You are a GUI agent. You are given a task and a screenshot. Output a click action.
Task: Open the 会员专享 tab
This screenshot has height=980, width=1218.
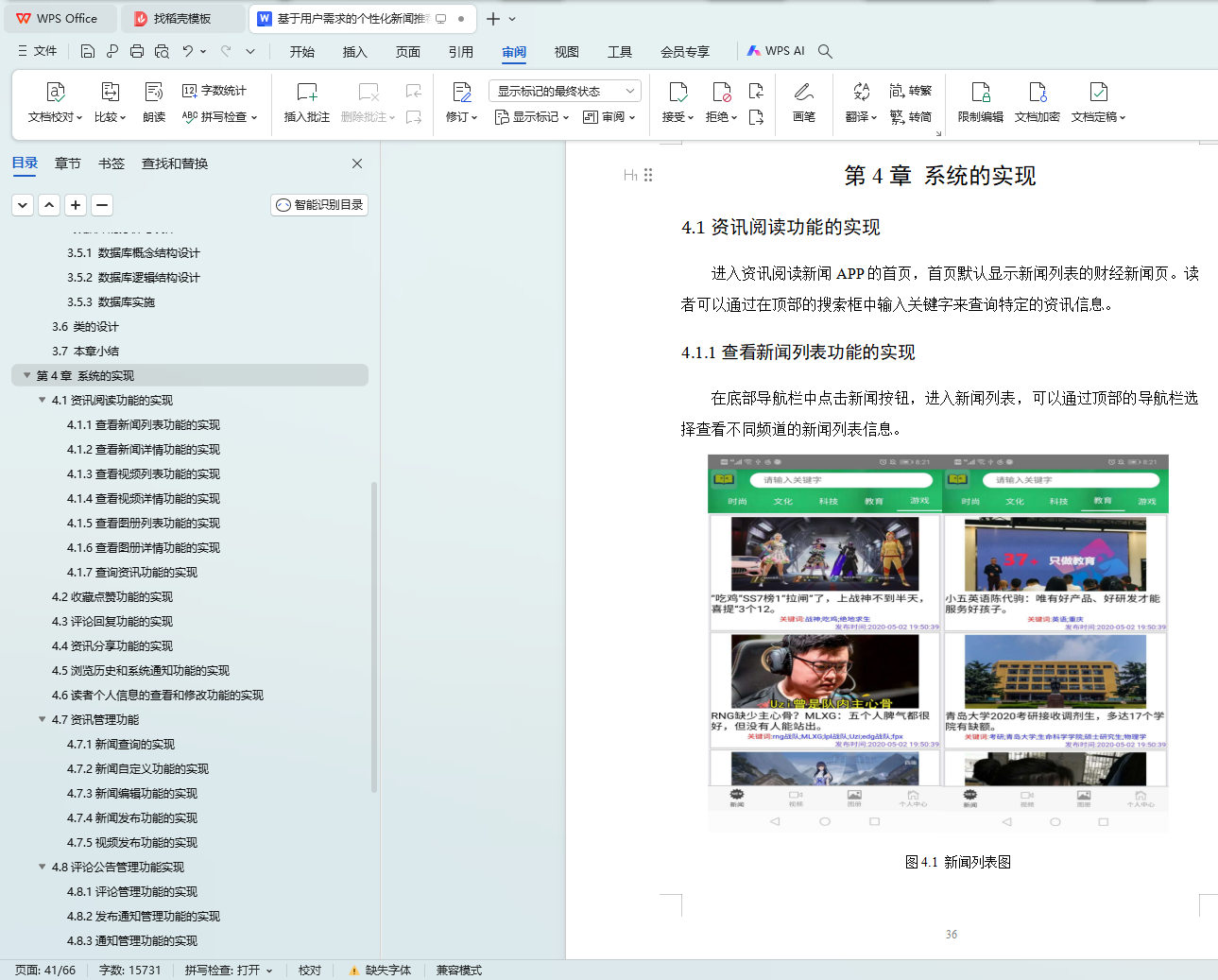coord(685,52)
